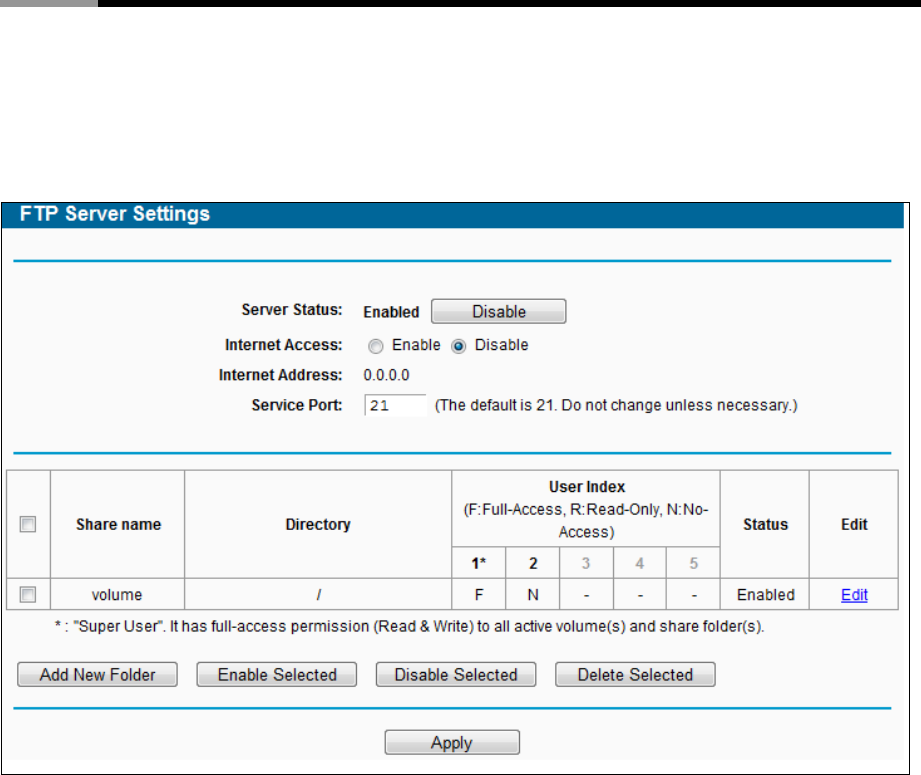Screen dimensions: 921x775
Task: Select the Internet Access Enable radio button
Action: coord(376,346)
